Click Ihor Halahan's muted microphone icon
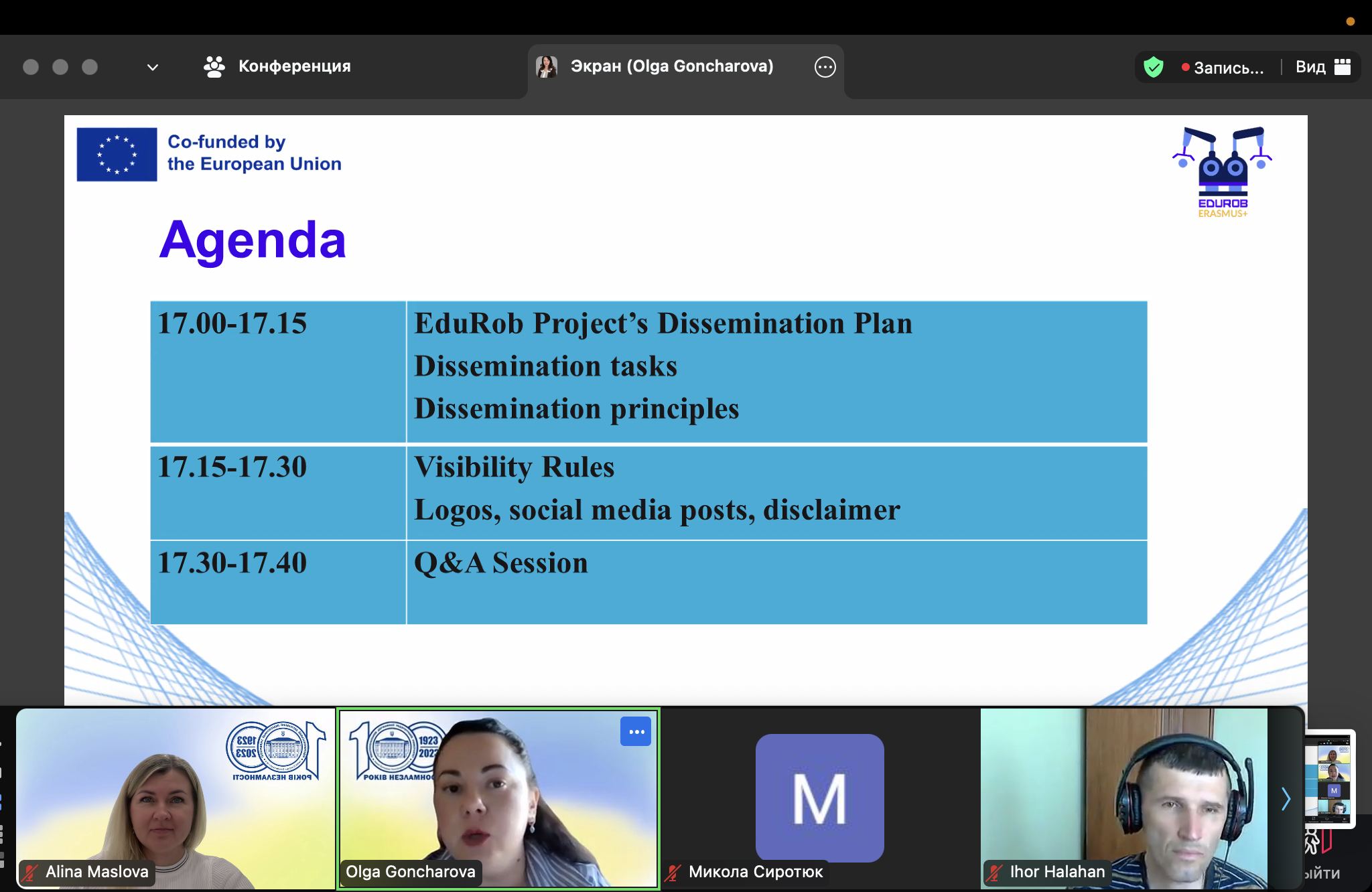The width and height of the screenshot is (1372, 892). (994, 872)
